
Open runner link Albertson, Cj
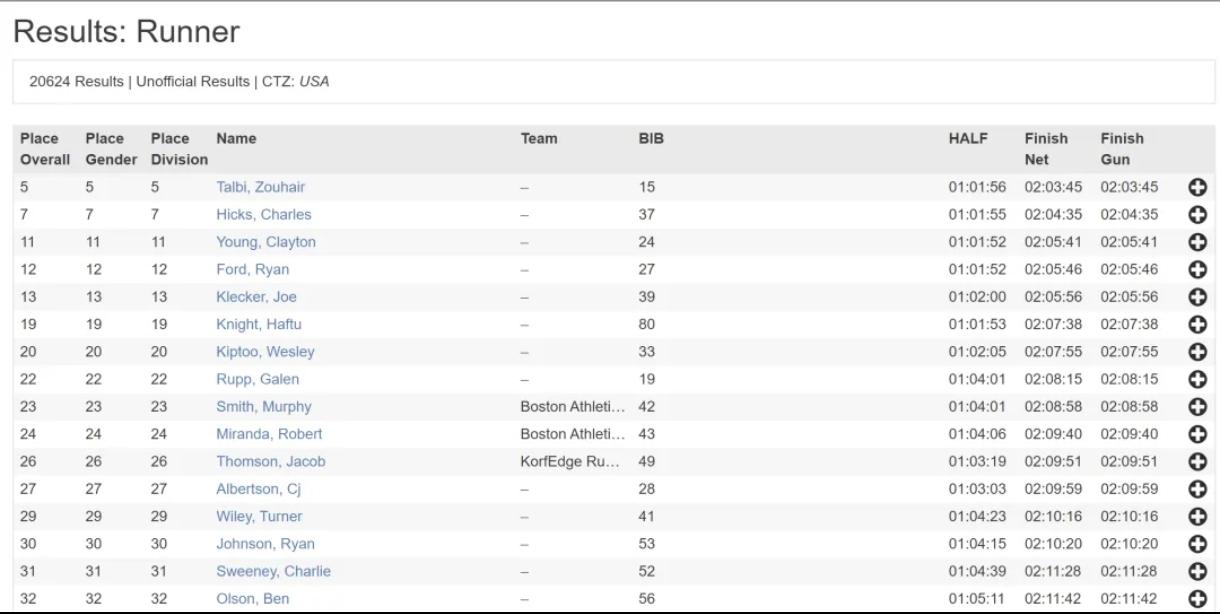pos(258,489)
